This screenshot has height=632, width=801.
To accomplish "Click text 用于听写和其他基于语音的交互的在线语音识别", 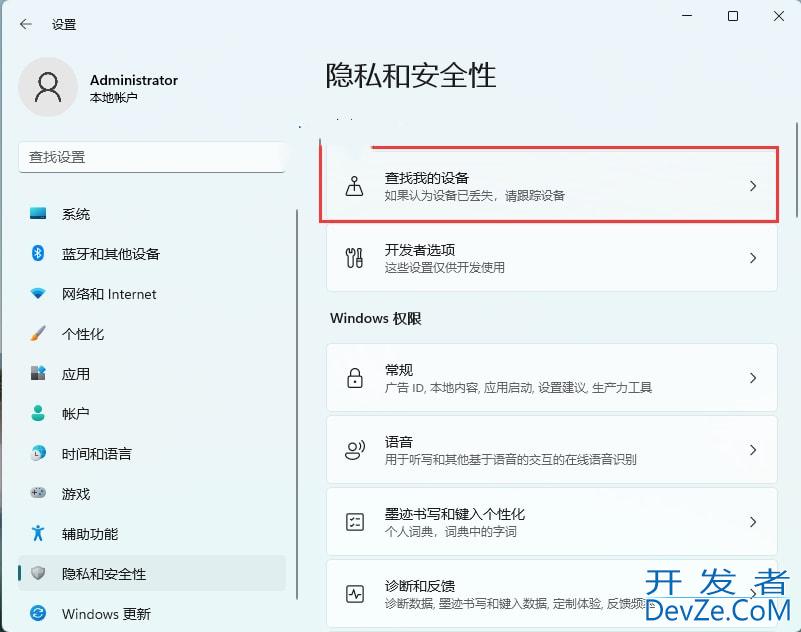I will (510, 460).
